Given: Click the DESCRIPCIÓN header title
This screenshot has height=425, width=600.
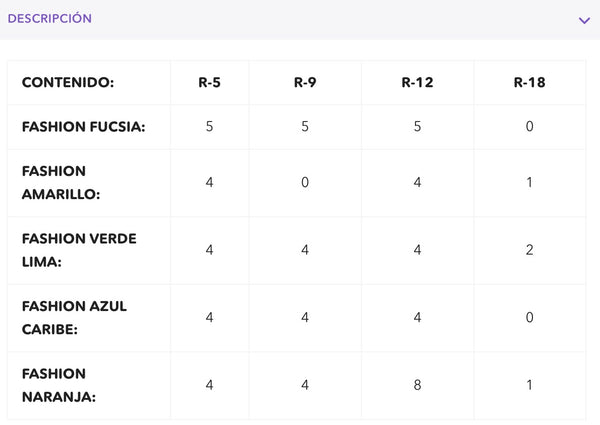Looking at the screenshot, I should (50, 18).
